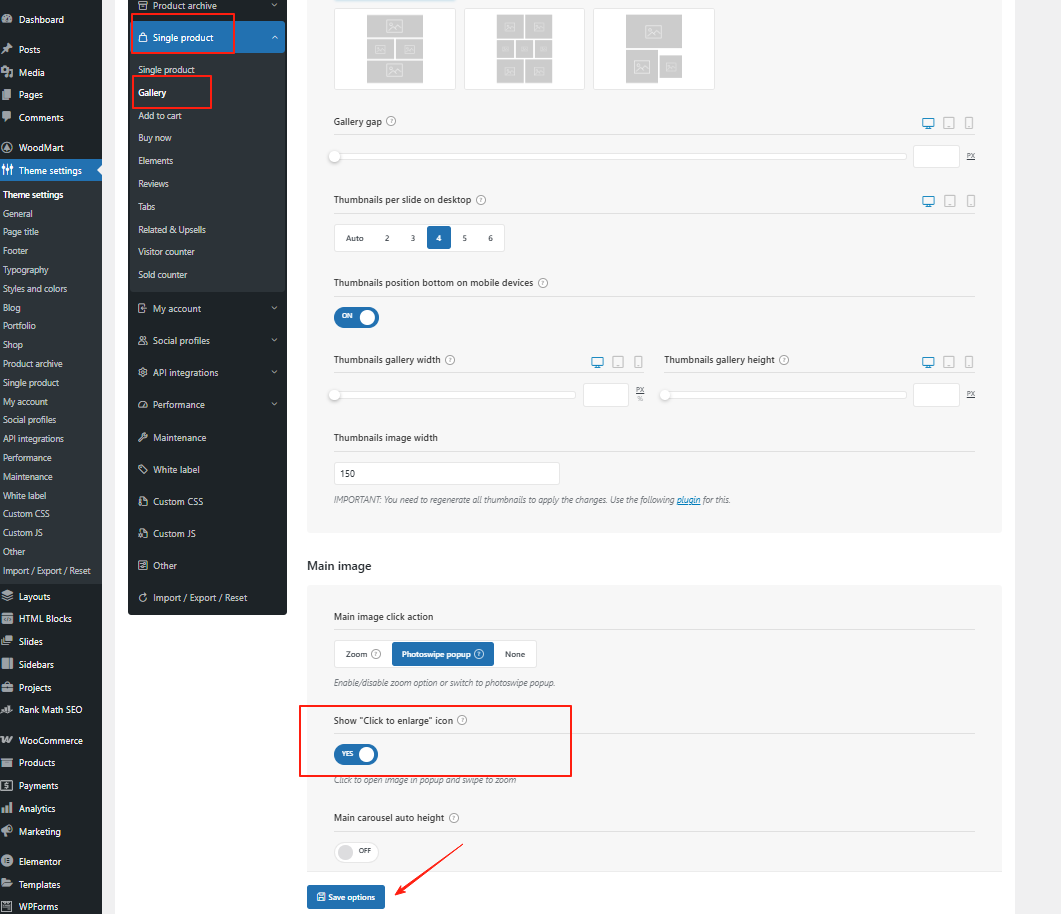1061x914 pixels.
Task: Click the Thumbnails image width input field
Action: [446, 472]
